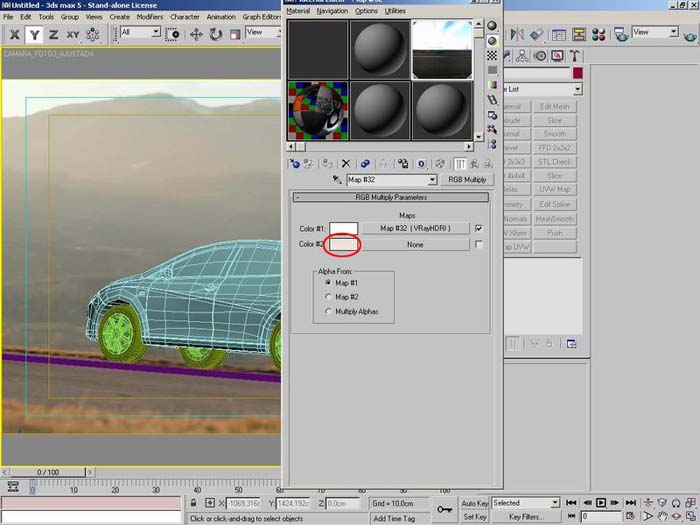This screenshot has width=700, height=525.
Task: Enable the Color #2 map checkbox
Action: pos(479,244)
